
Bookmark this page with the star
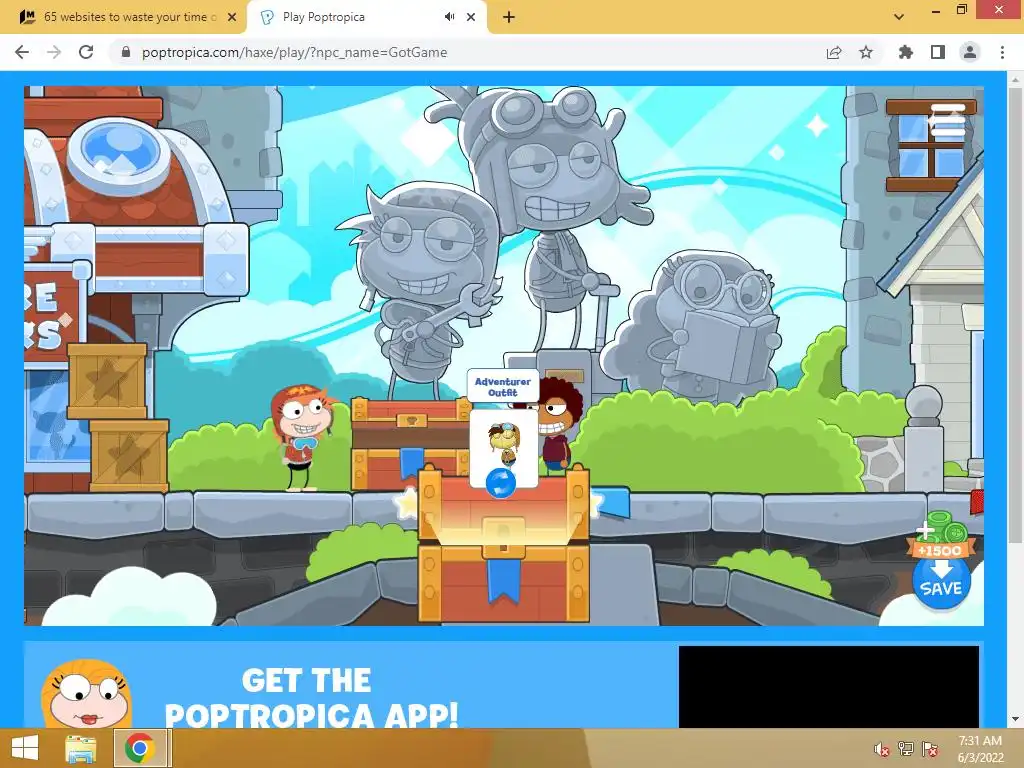tap(866, 52)
